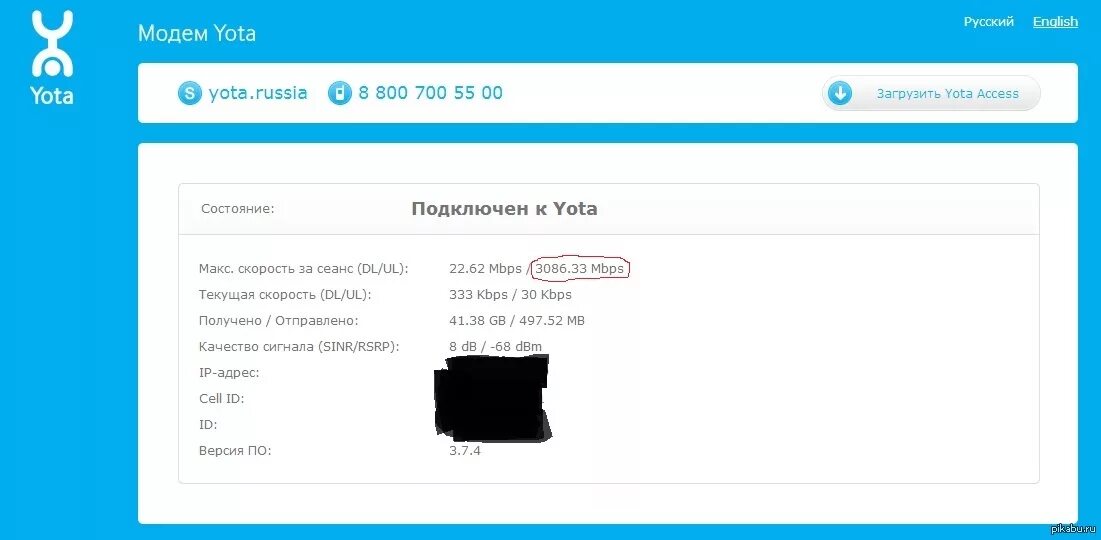Viewport: 1101px width, 540px height.
Task: Click the 8 dB / -68 dBm signal value
Action: [495, 346]
